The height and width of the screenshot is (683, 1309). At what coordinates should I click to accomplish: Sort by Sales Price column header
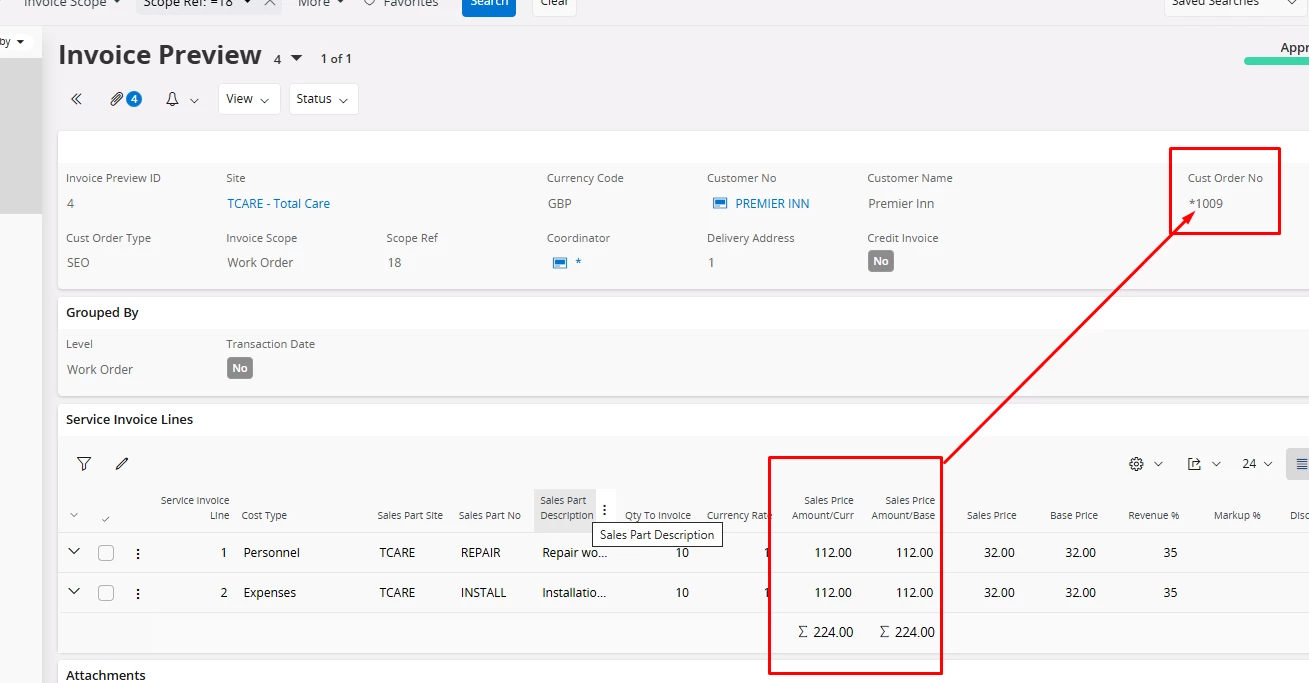[x=991, y=516]
